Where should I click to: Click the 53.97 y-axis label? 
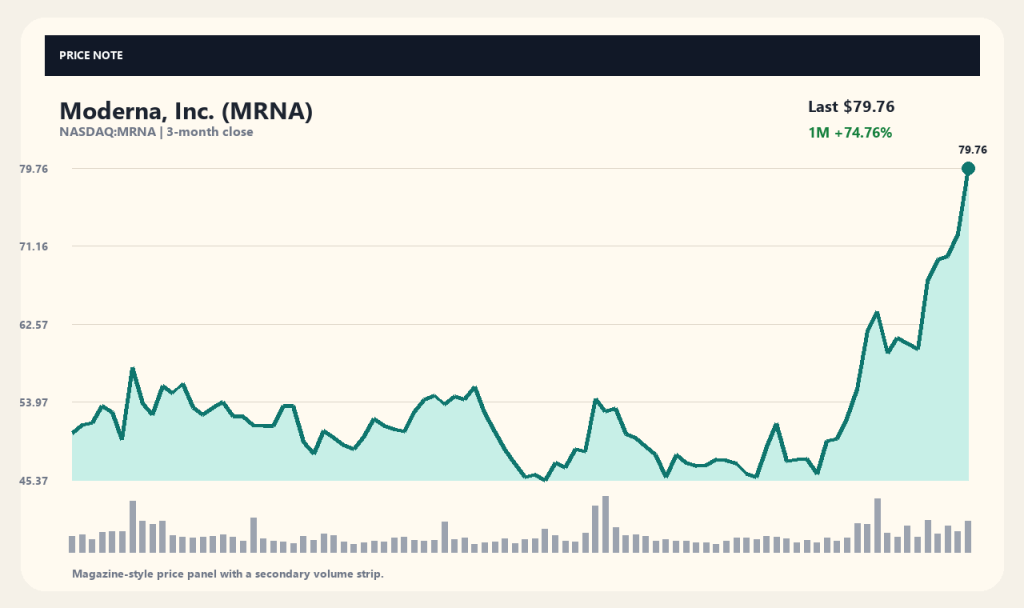coord(34,402)
